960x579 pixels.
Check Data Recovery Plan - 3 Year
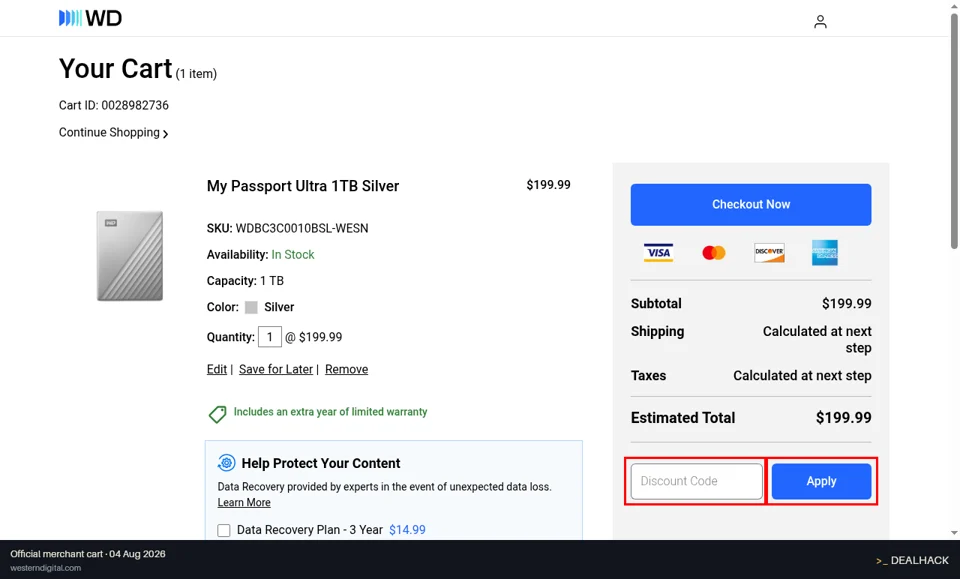pyautogui.click(x=224, y=530)
